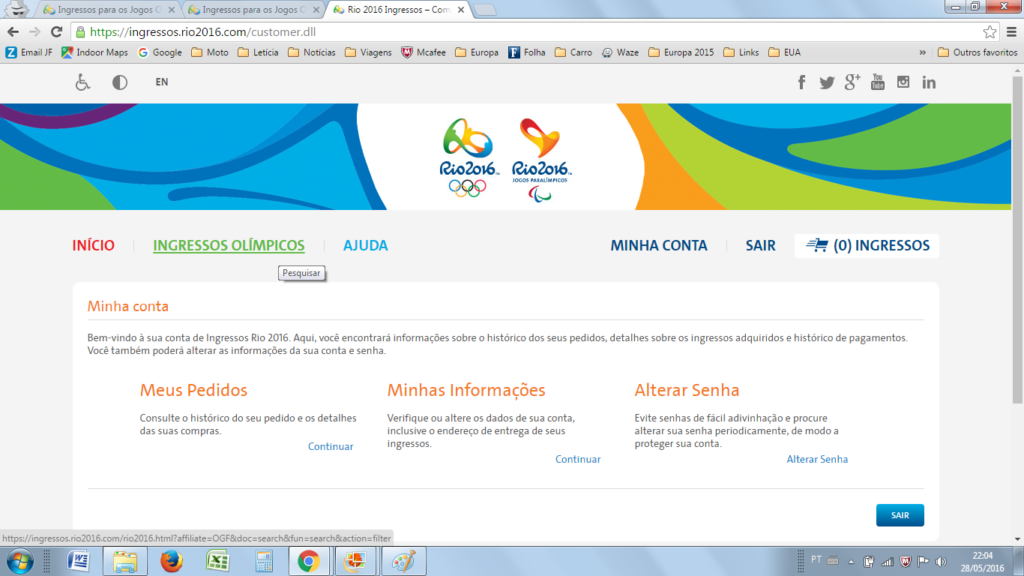Switch language to EN
Viewport: 1024px width, 576px height.
coord(162,82)
